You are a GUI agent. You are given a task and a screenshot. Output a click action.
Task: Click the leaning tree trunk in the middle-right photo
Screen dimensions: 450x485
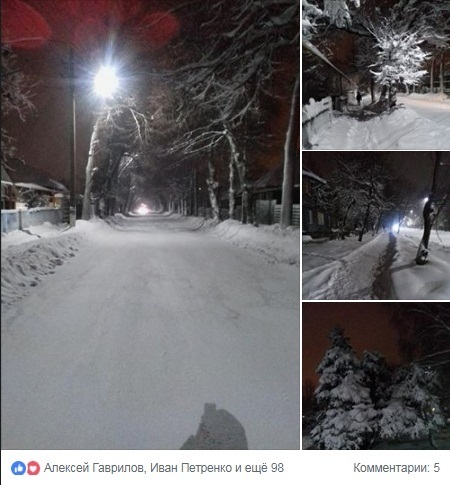click(427, 230)
